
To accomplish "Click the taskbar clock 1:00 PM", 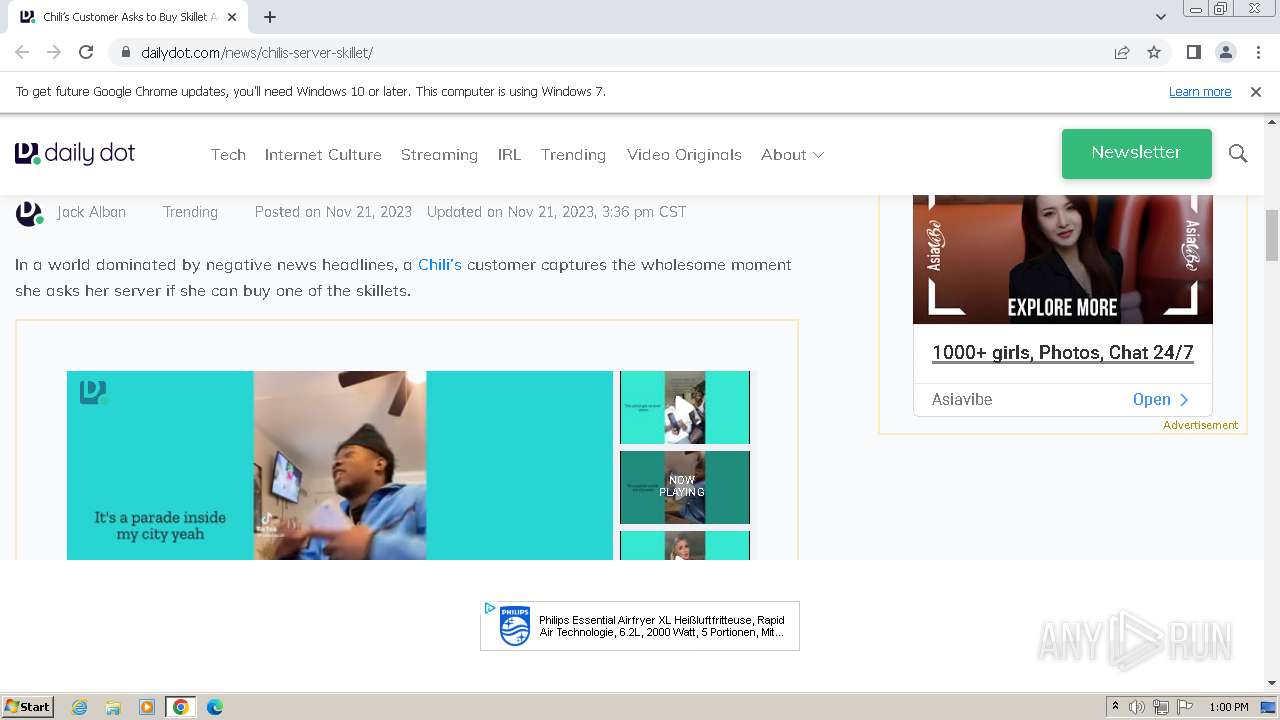I will pyautogui.click(x=1228, y=707).
